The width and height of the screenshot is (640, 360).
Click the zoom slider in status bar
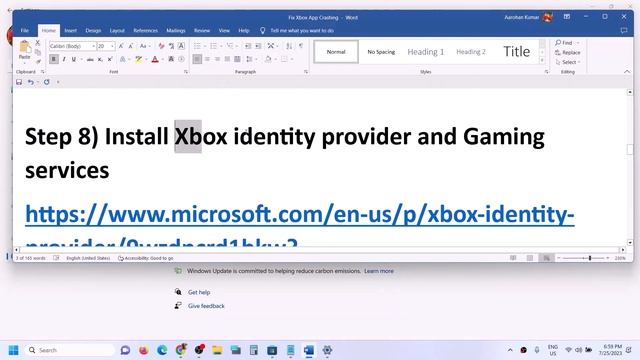coord(584,258)
